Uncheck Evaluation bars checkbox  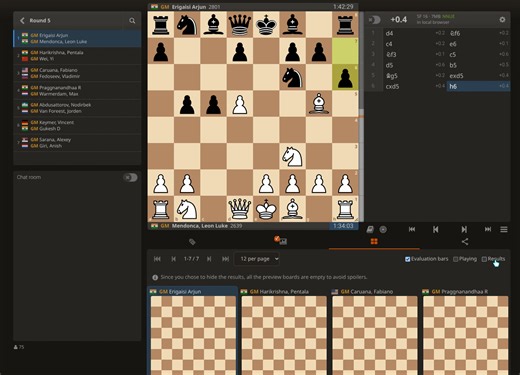click(407, 259)
